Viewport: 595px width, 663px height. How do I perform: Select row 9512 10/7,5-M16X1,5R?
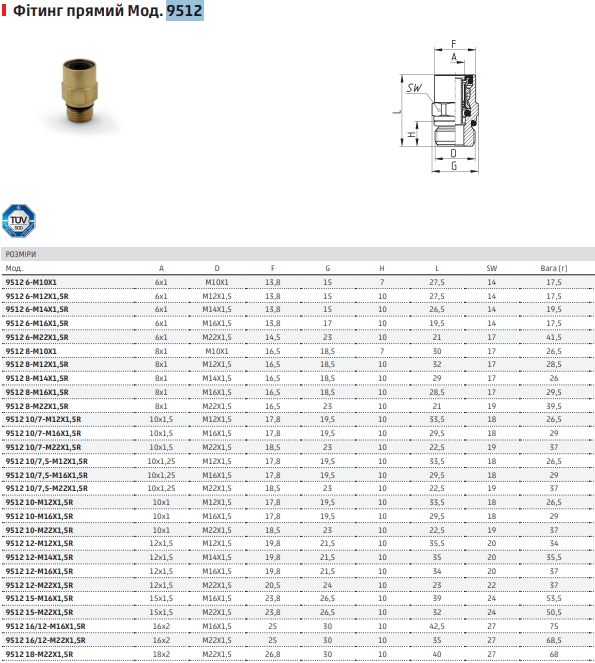pos(298,475)
